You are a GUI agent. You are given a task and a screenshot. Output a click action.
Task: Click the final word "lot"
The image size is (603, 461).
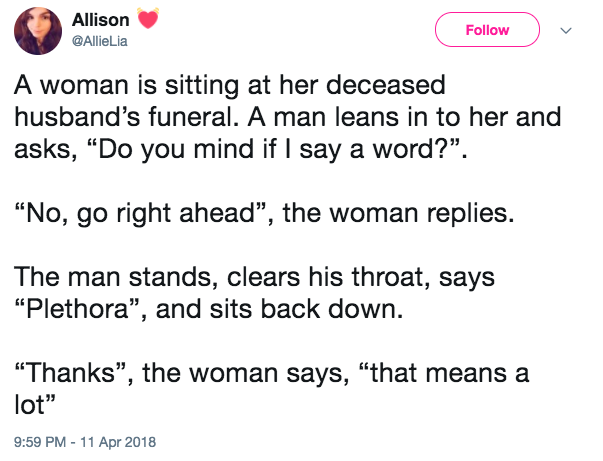pos(32,404)
